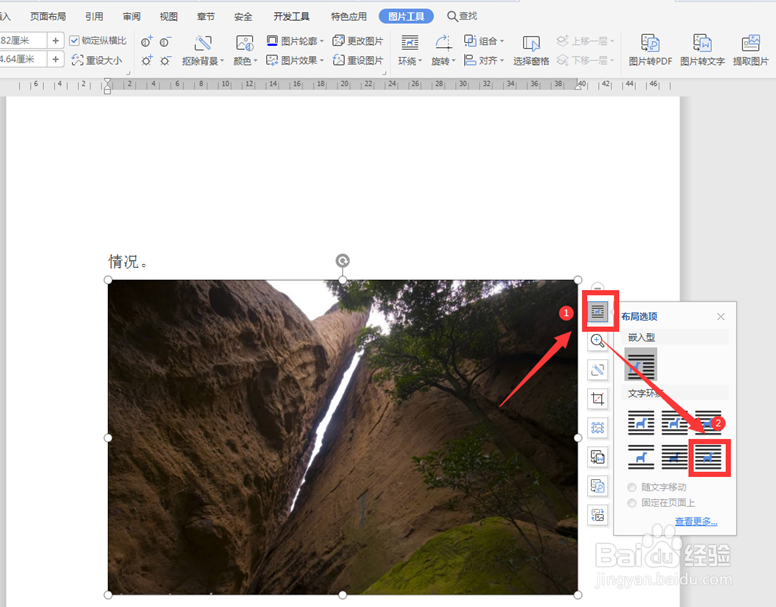
Task: Select the in-front-of-text wrap layout option
Action: coord(708,457)
